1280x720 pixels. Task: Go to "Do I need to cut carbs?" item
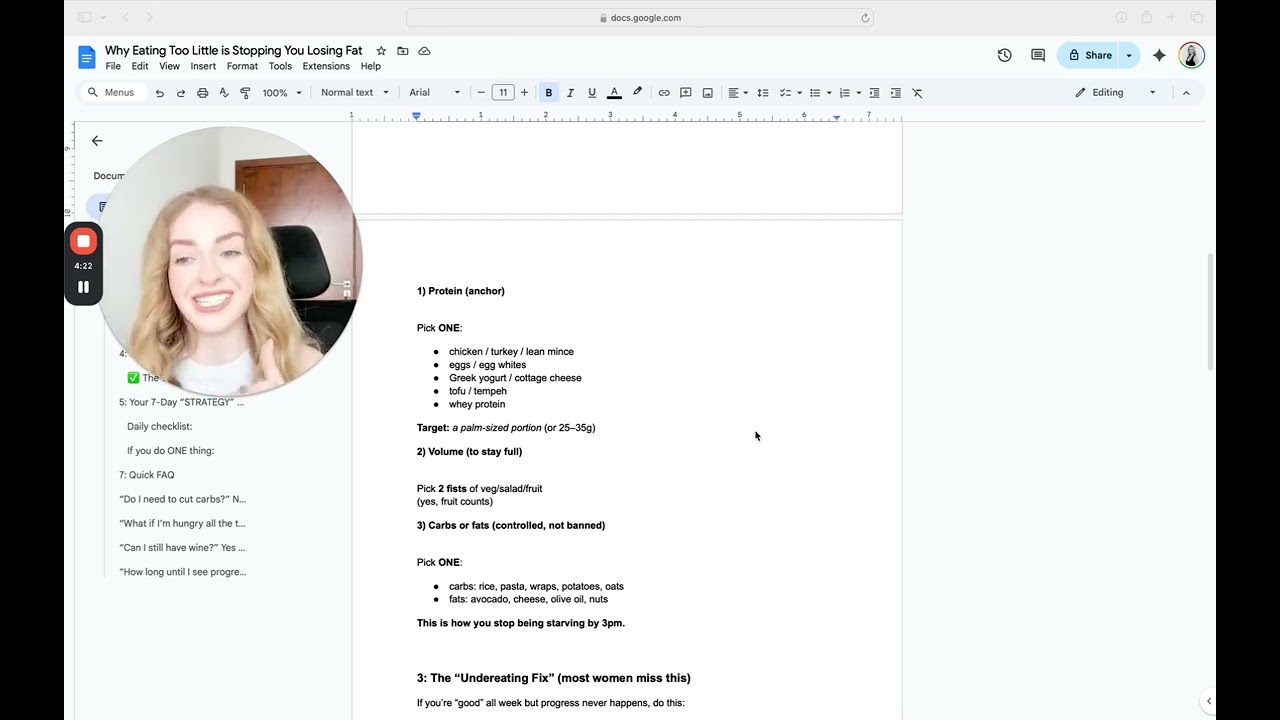tap(182, 499)
